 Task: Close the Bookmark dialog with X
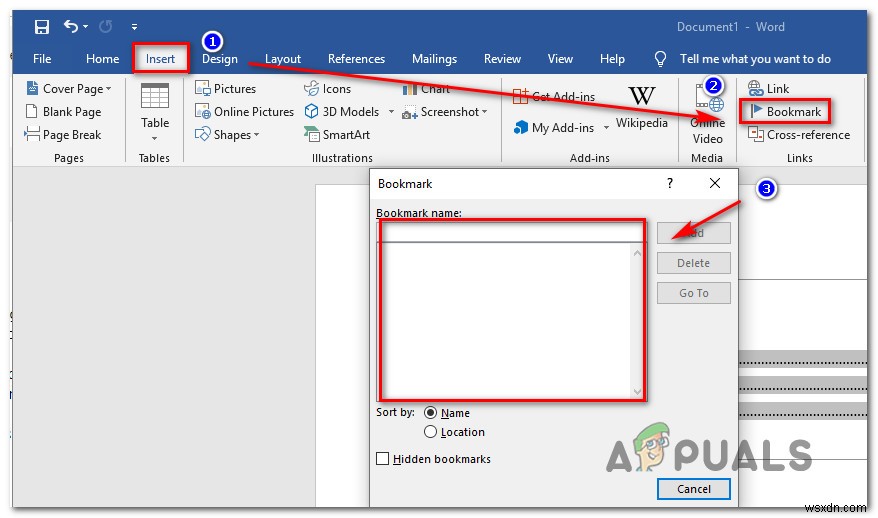pos(714,183)
